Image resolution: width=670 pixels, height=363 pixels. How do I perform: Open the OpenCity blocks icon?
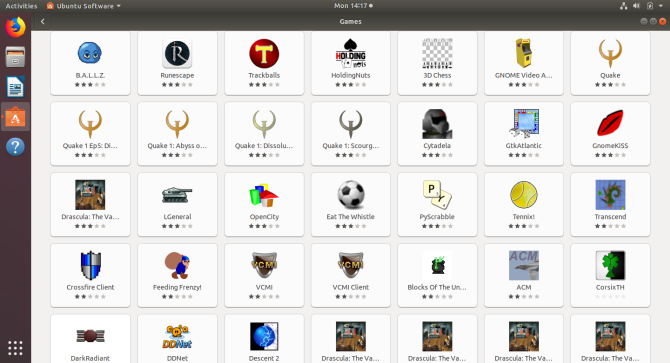(264, 195)
